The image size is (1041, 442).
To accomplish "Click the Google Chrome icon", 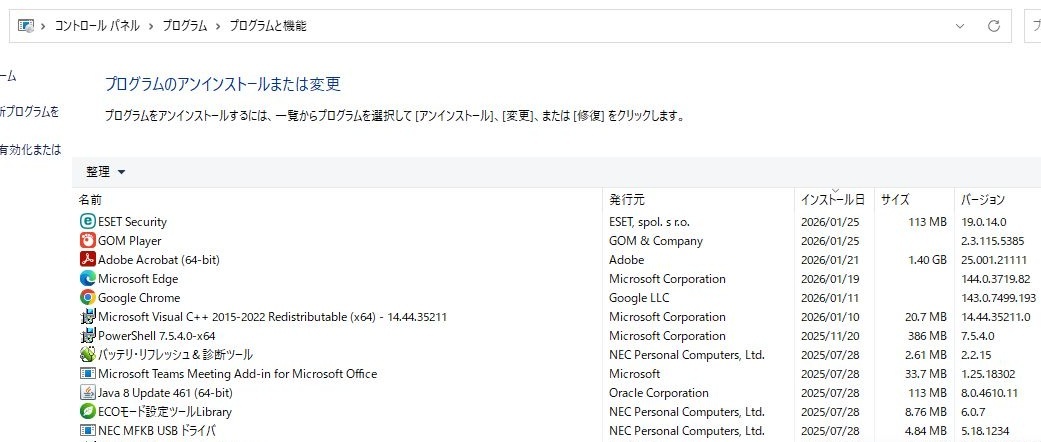I will (x=87, y=298).
